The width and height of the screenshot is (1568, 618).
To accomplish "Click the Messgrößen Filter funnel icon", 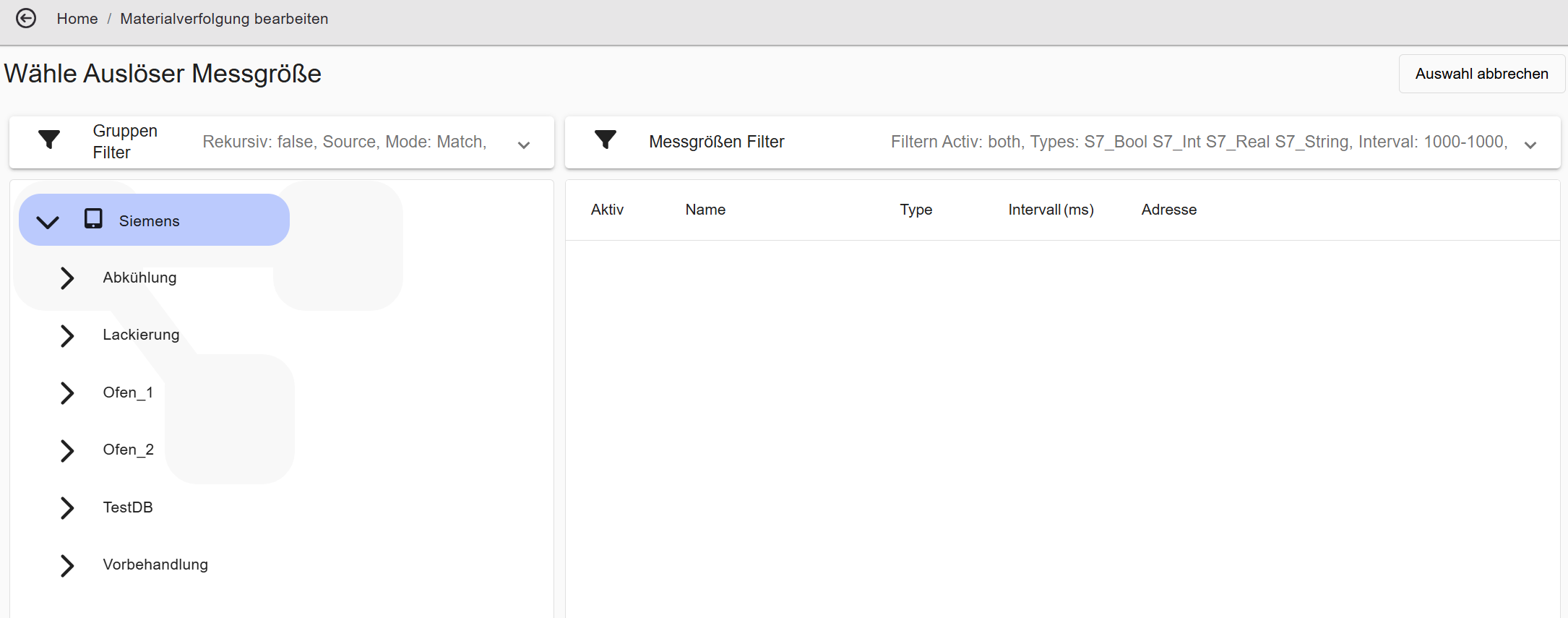I will click(606, 140).
